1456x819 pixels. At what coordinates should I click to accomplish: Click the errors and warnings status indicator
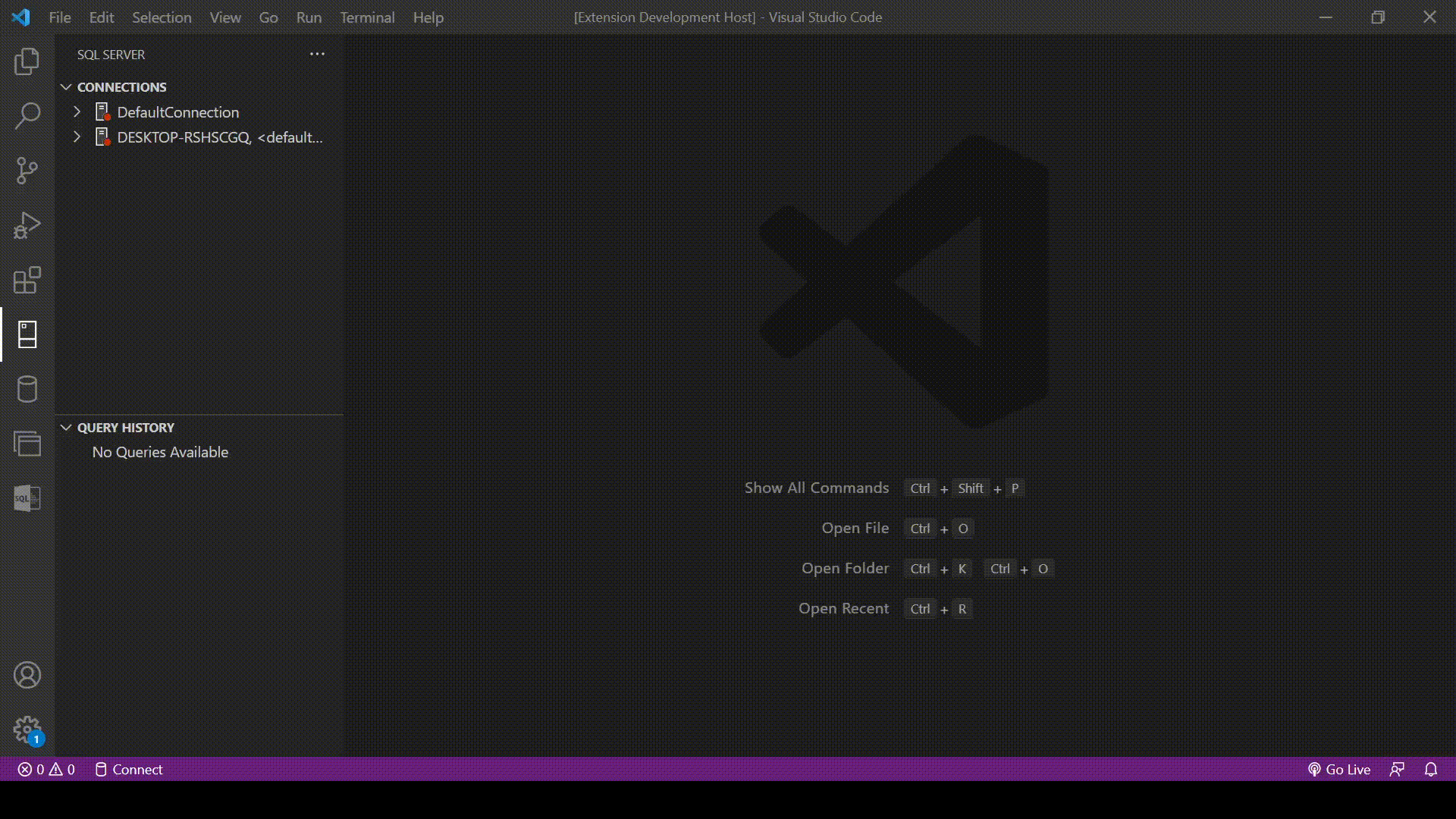(x=46, y=769)
